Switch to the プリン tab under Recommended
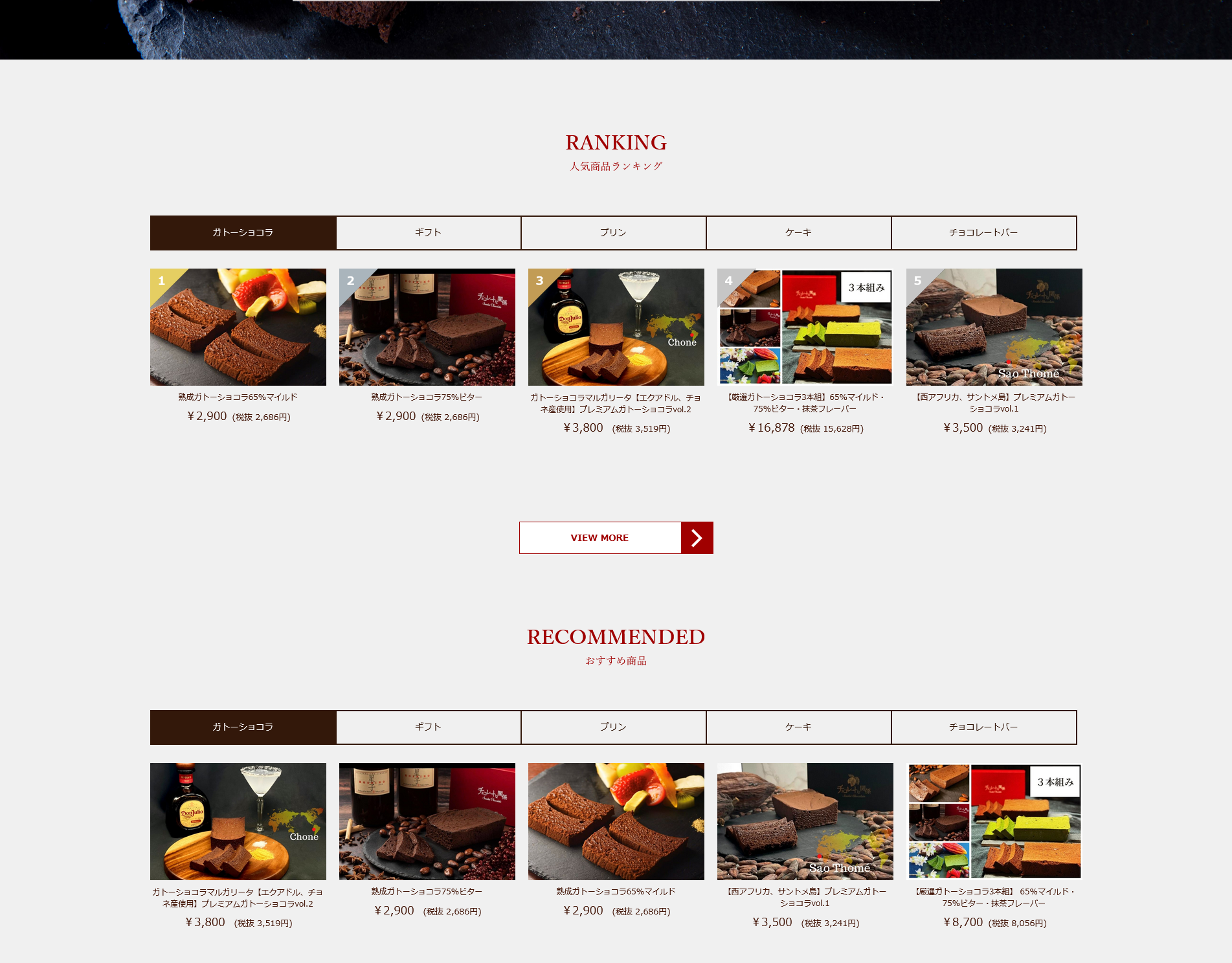 pyautogui.click(x=614, y=727)
